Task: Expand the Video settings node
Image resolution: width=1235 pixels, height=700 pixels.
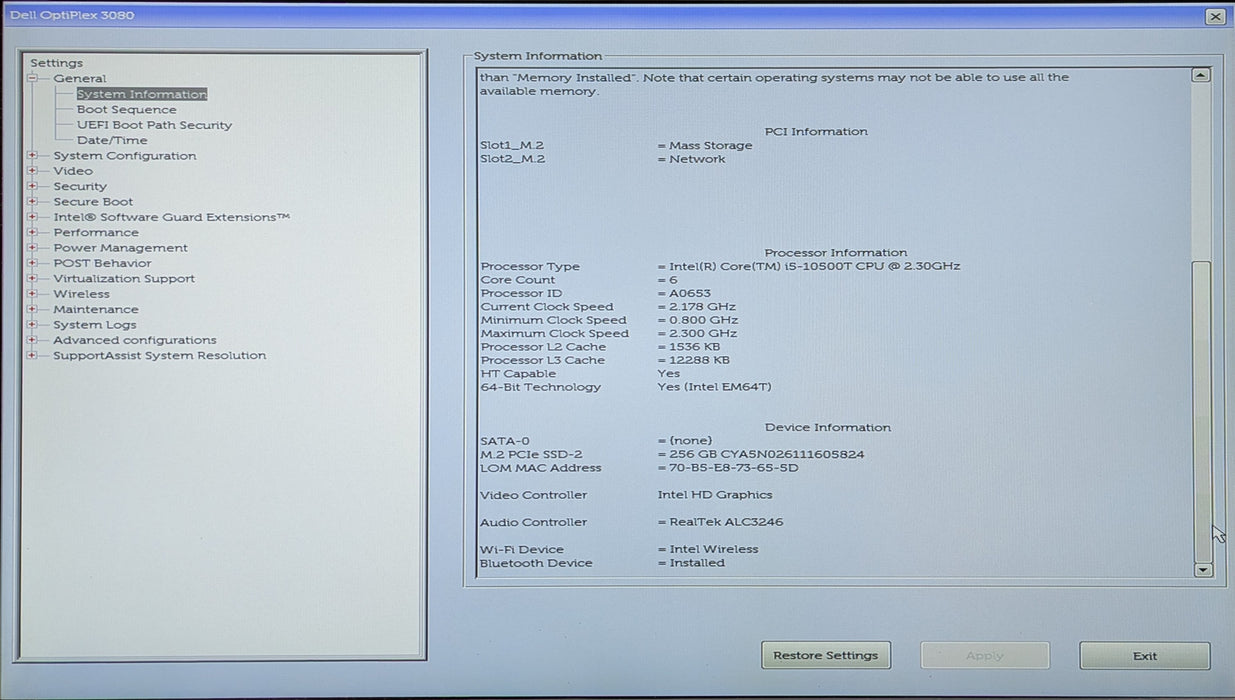Action: coord(33,171)
